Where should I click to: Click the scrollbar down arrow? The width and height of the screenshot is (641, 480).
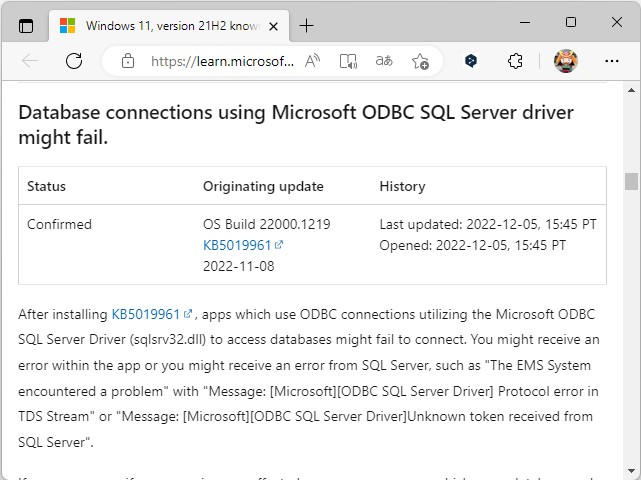coord(631,472)
